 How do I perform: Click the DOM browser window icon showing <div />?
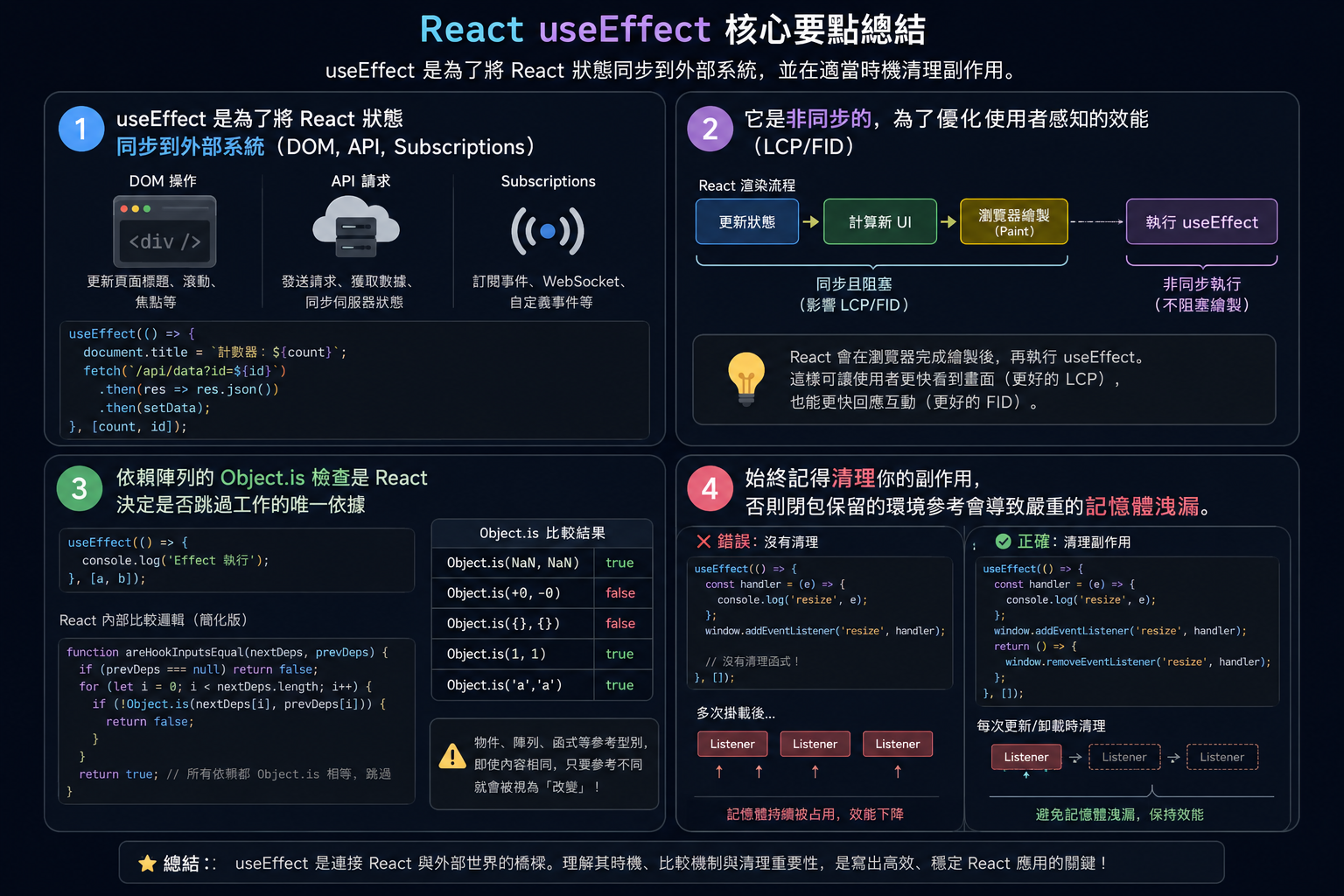(x=164, y=232)
